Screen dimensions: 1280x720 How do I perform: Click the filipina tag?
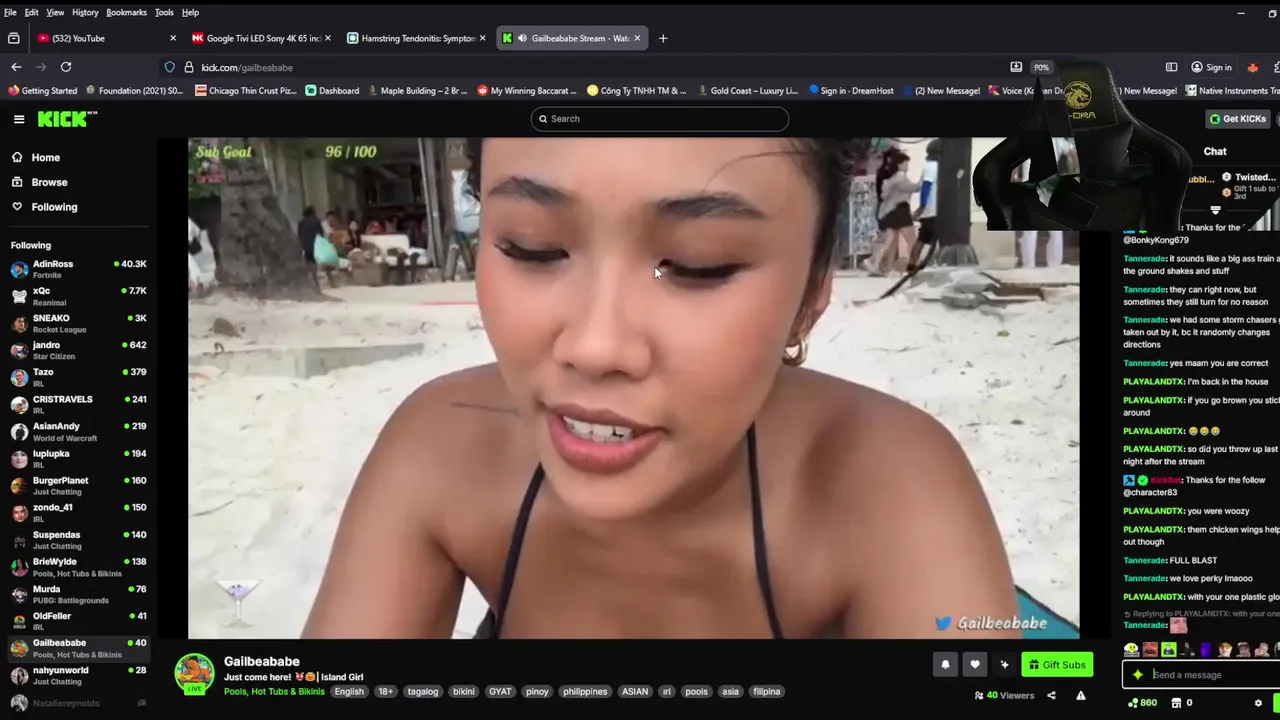(x=766, y=692)
